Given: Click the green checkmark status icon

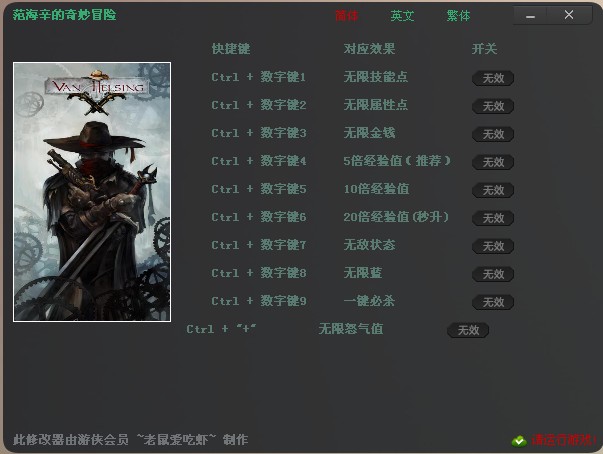Looking at the screenshot, I should click(519, 441).
